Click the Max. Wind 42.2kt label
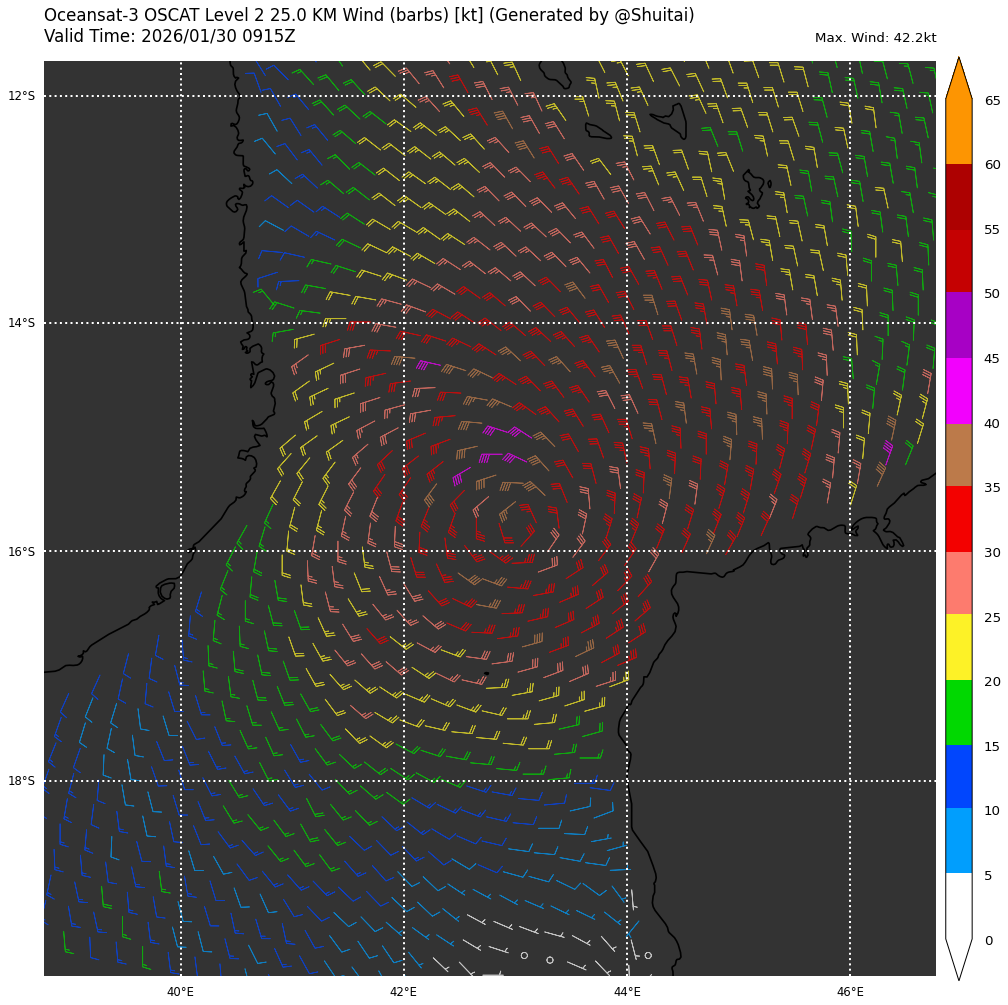1008x1005 pixels. point(875,38)
